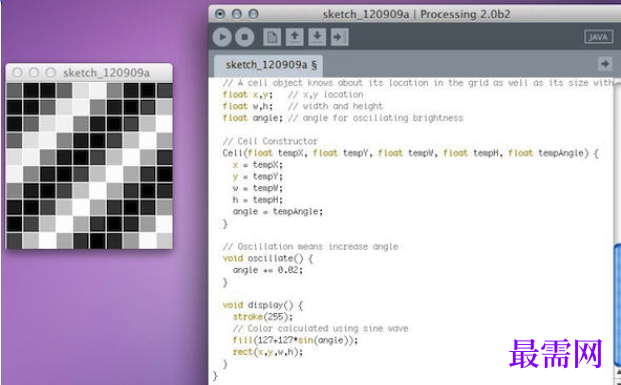Run the sketch with the Play button
The height and width of the screenshot is (385, 621).
[222, 37]
